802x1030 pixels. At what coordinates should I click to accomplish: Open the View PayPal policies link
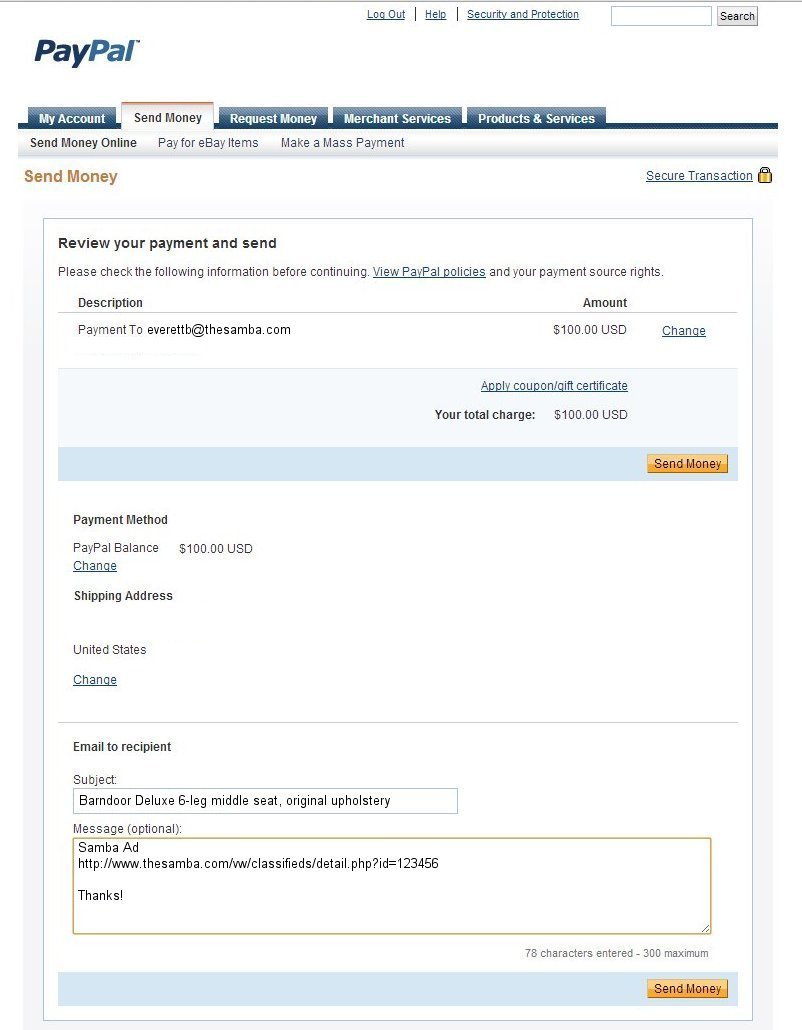(429, 272)
